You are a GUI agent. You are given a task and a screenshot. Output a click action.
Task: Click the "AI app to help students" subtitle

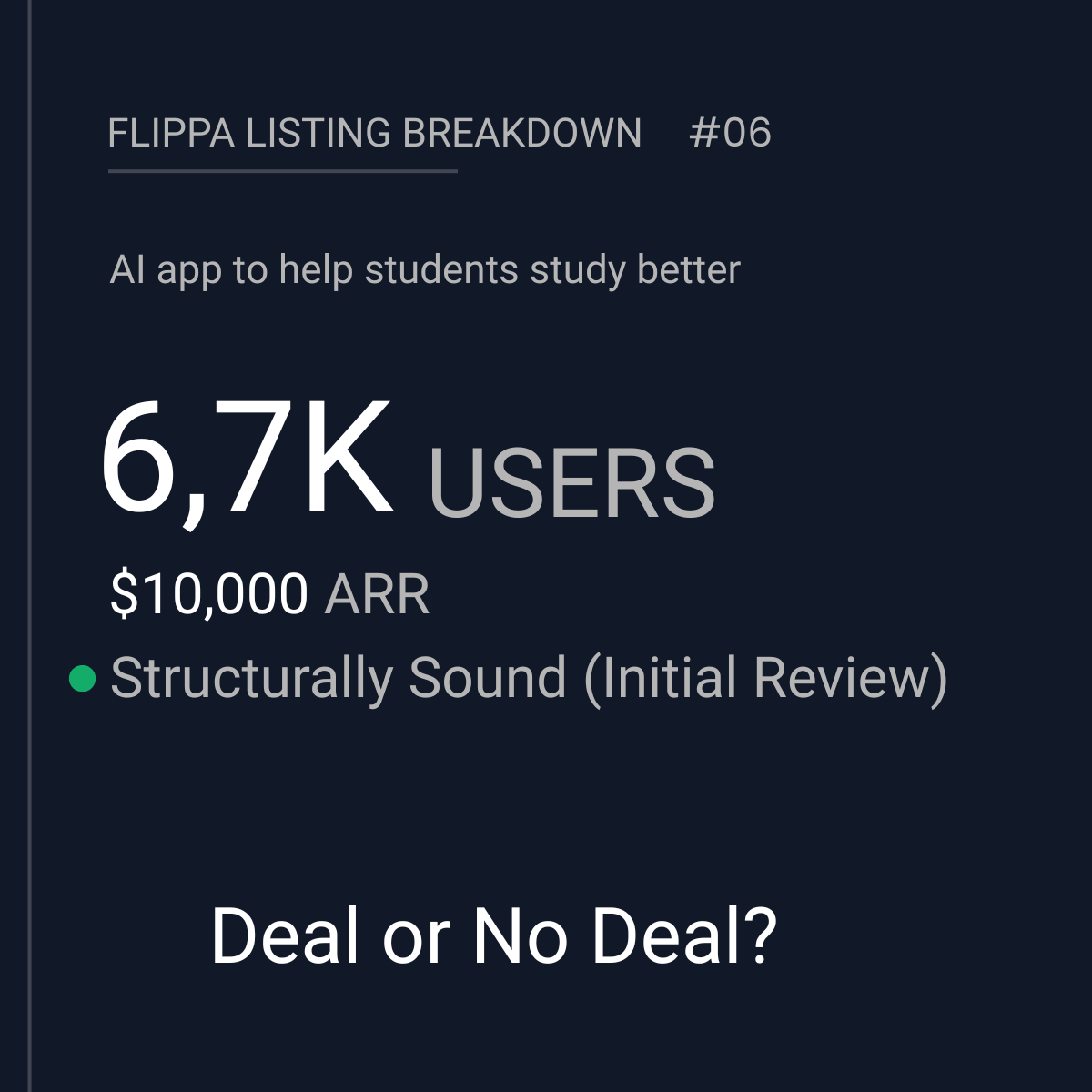[424, 270]
